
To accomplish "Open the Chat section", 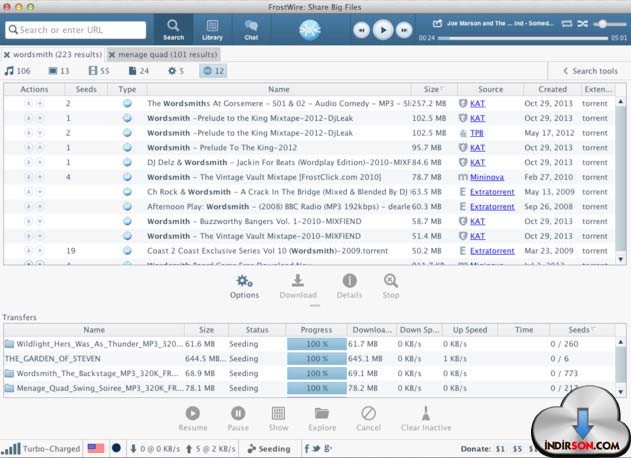I will 251,30.
